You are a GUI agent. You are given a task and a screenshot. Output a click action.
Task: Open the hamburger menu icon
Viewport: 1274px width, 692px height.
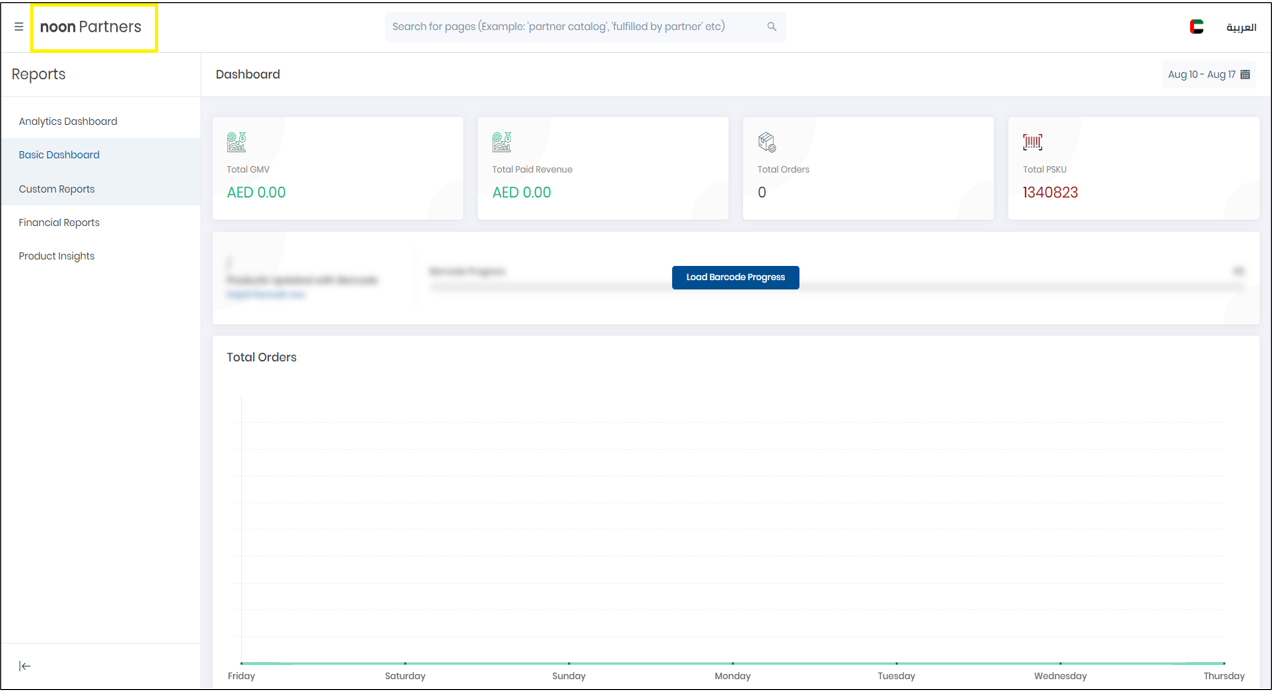point(18,27)
